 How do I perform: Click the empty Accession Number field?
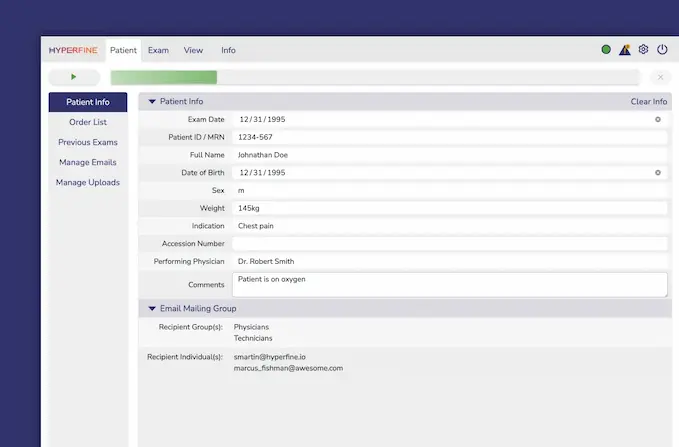pos(449,244)
